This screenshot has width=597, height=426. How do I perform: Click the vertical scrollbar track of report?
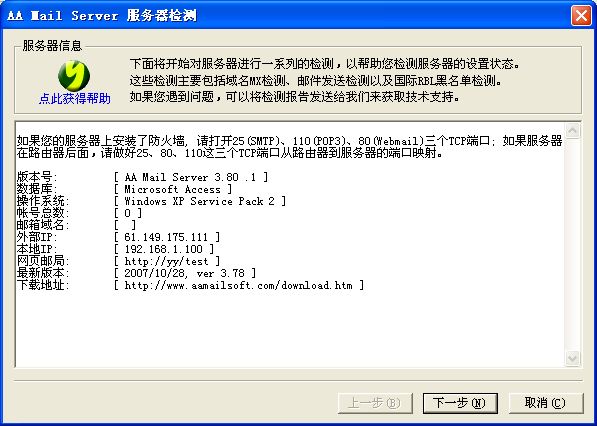(x=573, y=244)
